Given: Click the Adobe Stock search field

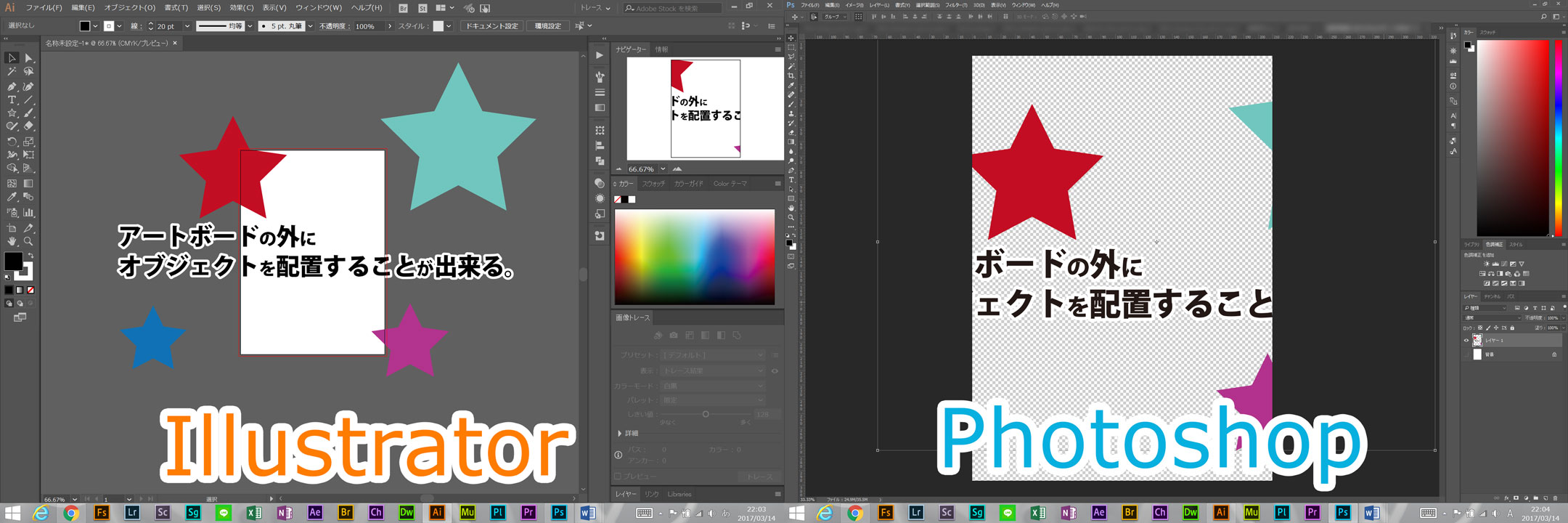Looking at the screenshot, I should click(x=674, y=8).
